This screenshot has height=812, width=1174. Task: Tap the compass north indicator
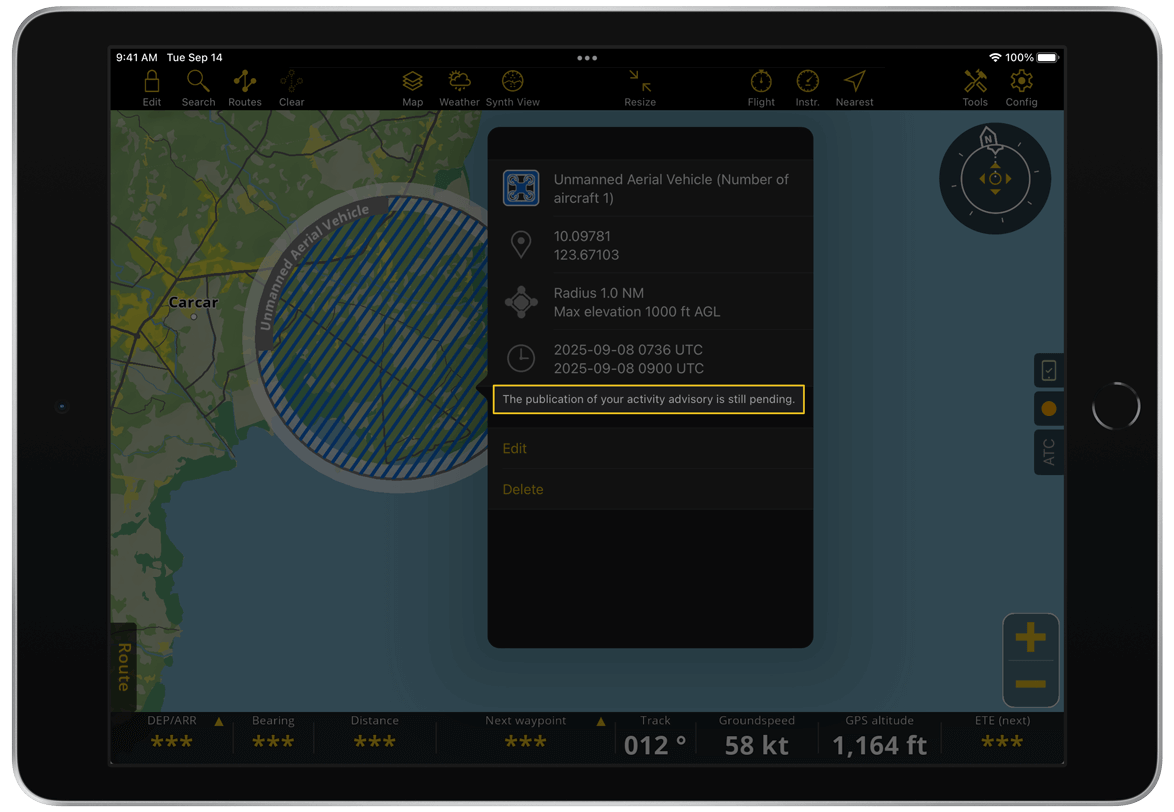(x=988, y=138)
